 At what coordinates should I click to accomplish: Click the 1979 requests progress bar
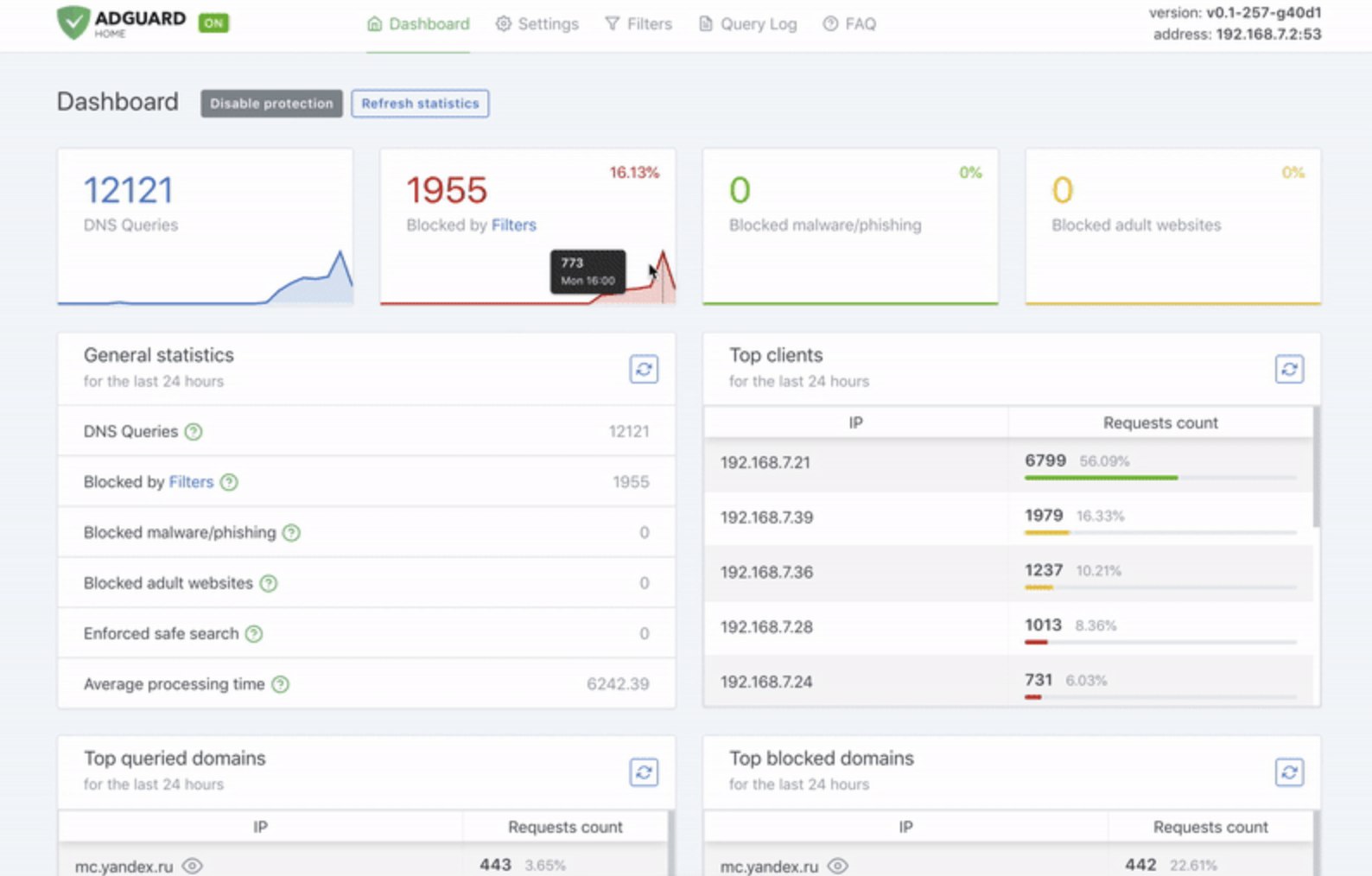pyautogui.click(x=1160, y=533)
